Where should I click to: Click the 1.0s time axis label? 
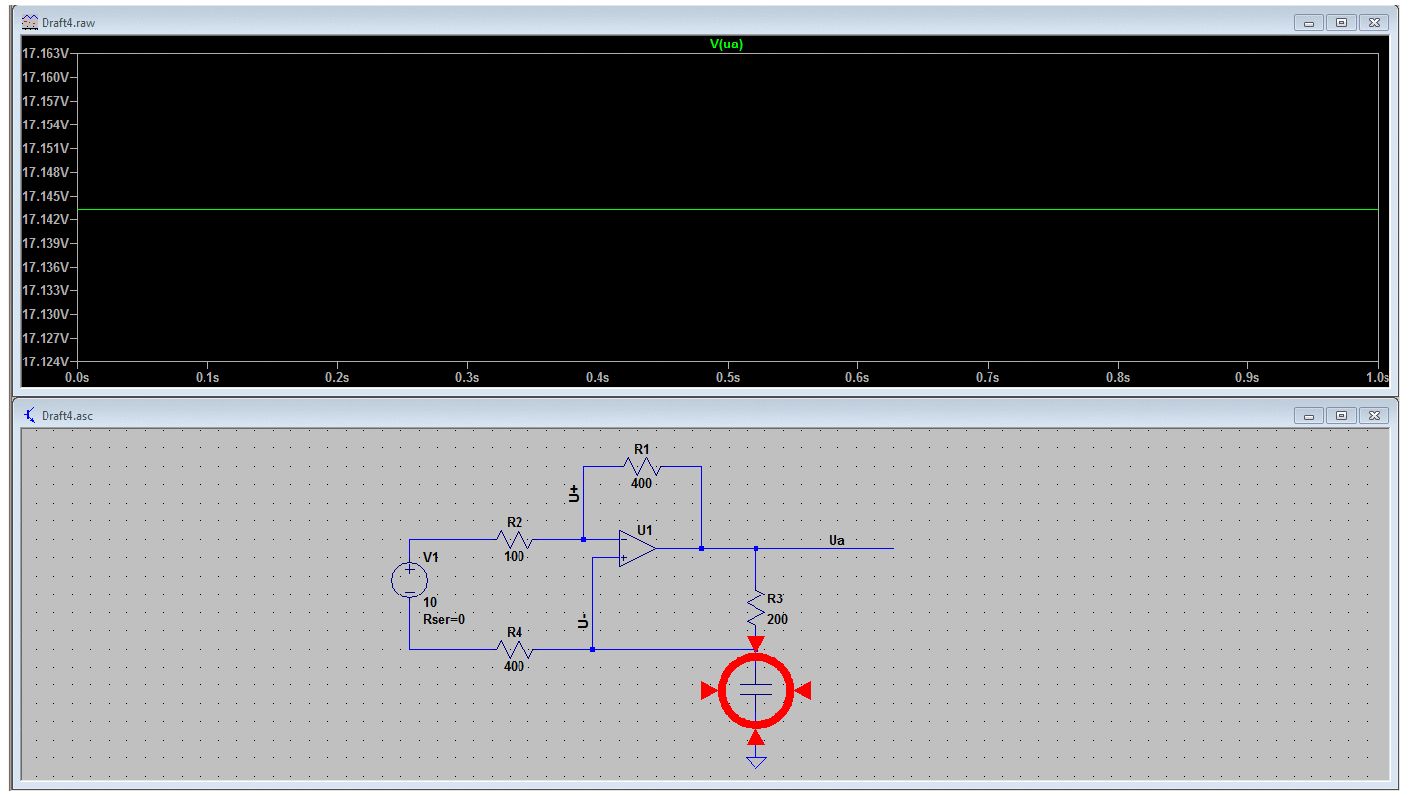1377,377
